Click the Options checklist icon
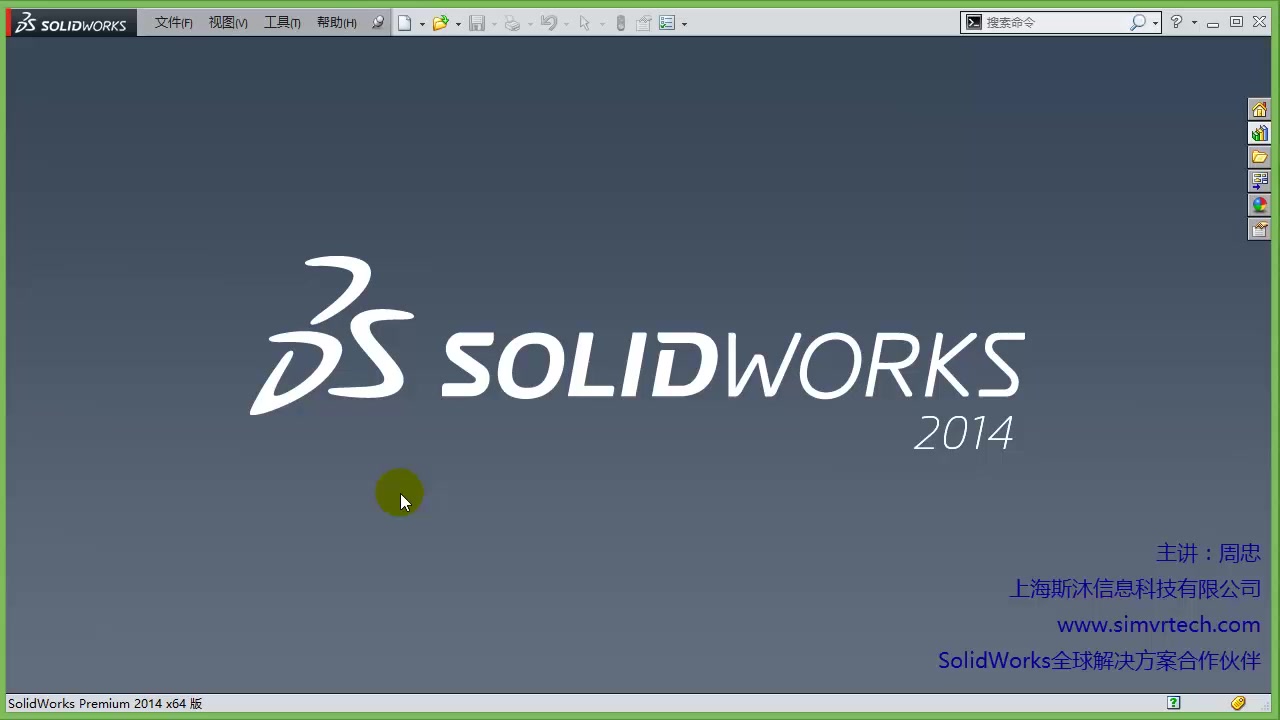 coord(667,23)
